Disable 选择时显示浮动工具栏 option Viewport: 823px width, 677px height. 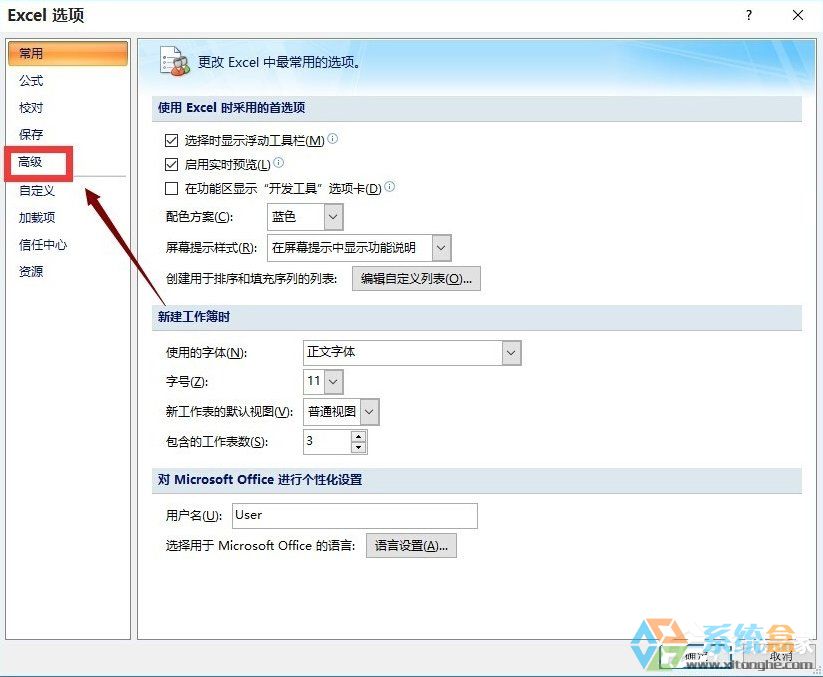pos(171,140)
